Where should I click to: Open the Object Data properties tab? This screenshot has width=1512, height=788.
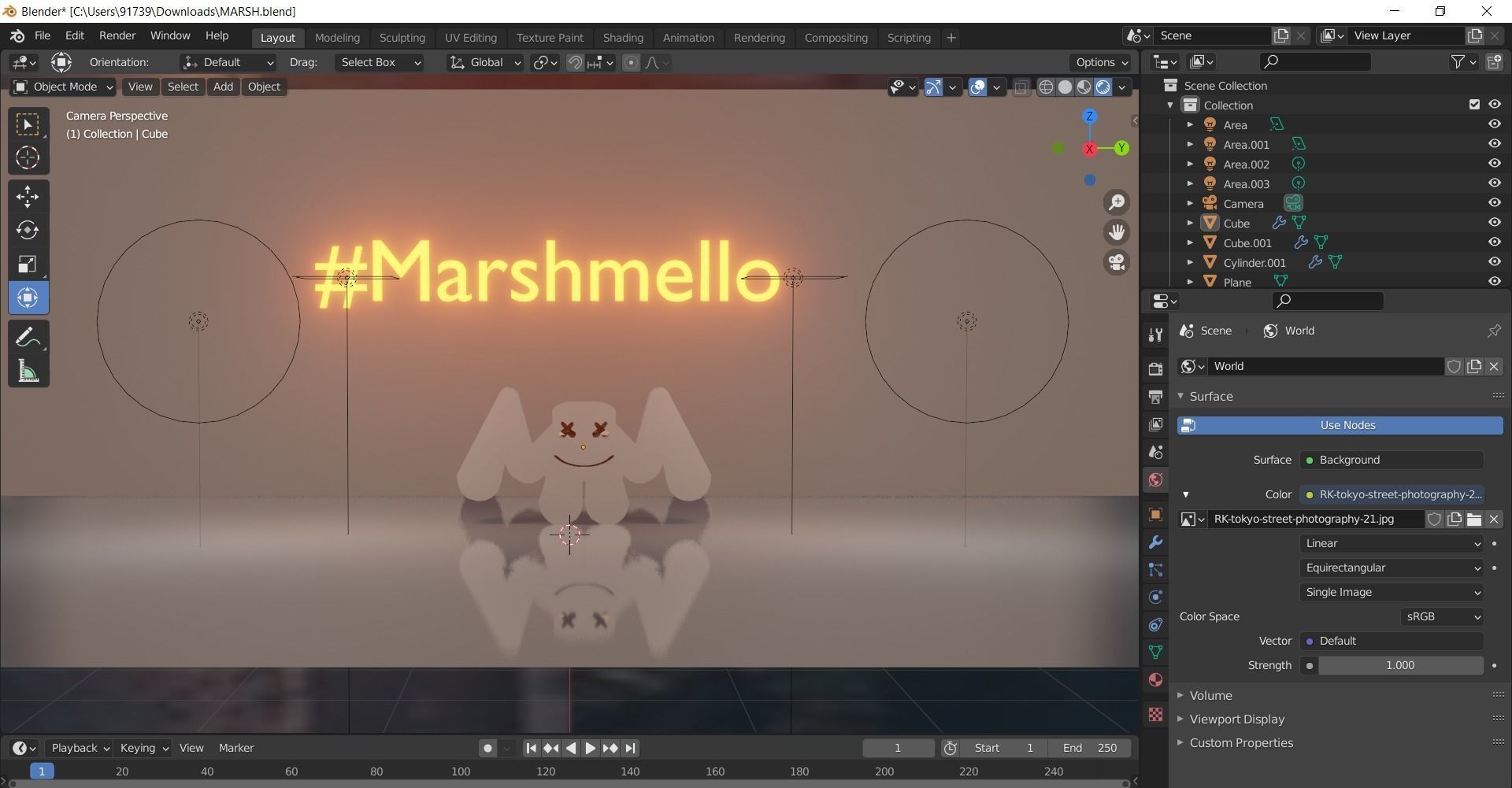[x=1155, y=652]
